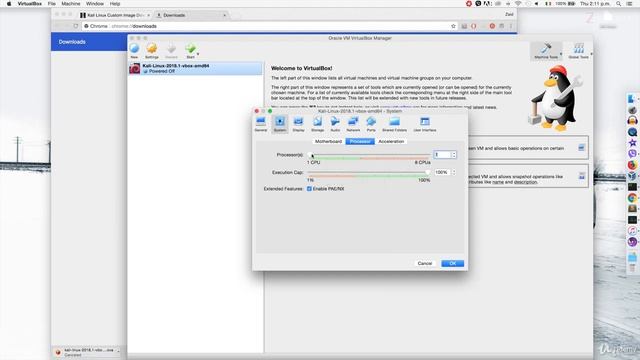The image size is (640, 360).
Task: Open the Apple menu
Action: pyautogui.click(x=9, y=4)
